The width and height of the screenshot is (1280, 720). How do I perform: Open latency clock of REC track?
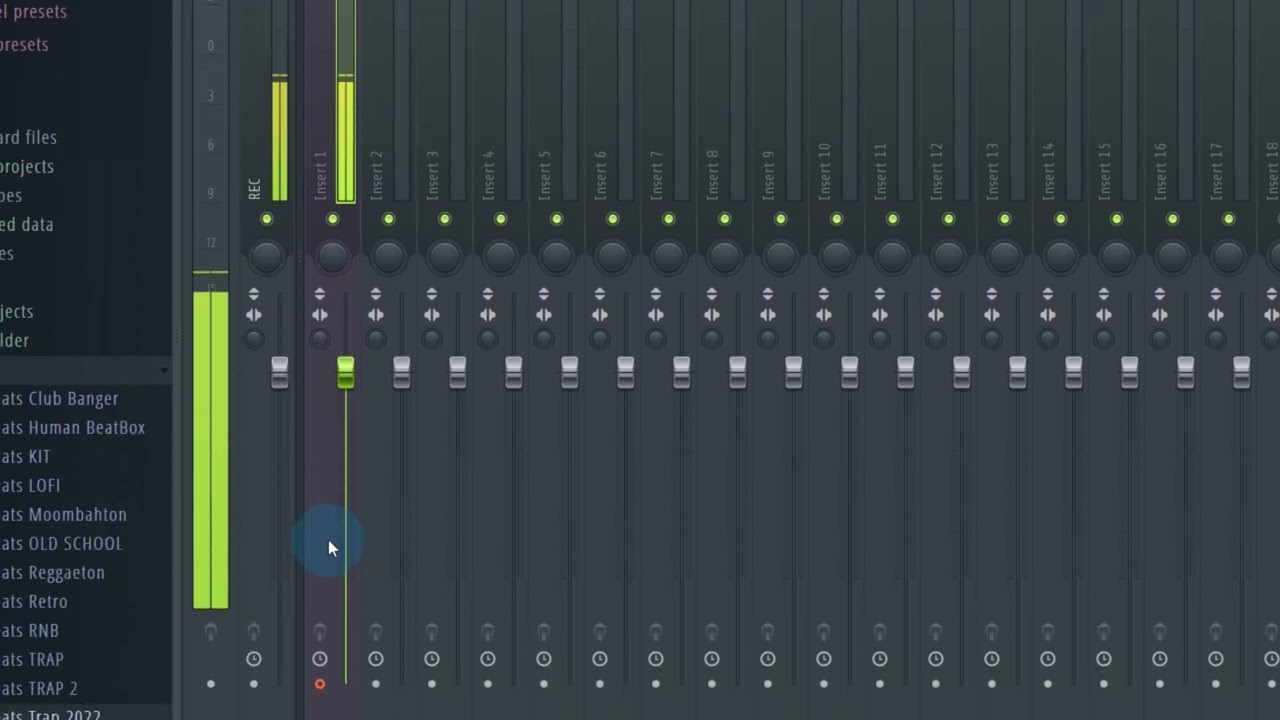coord(254,659)
